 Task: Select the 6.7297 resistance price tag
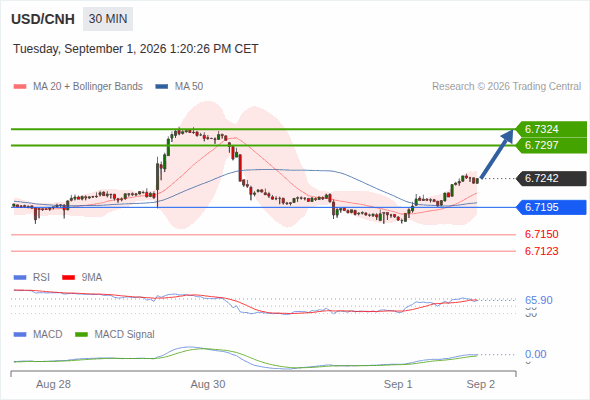[551, 145]
